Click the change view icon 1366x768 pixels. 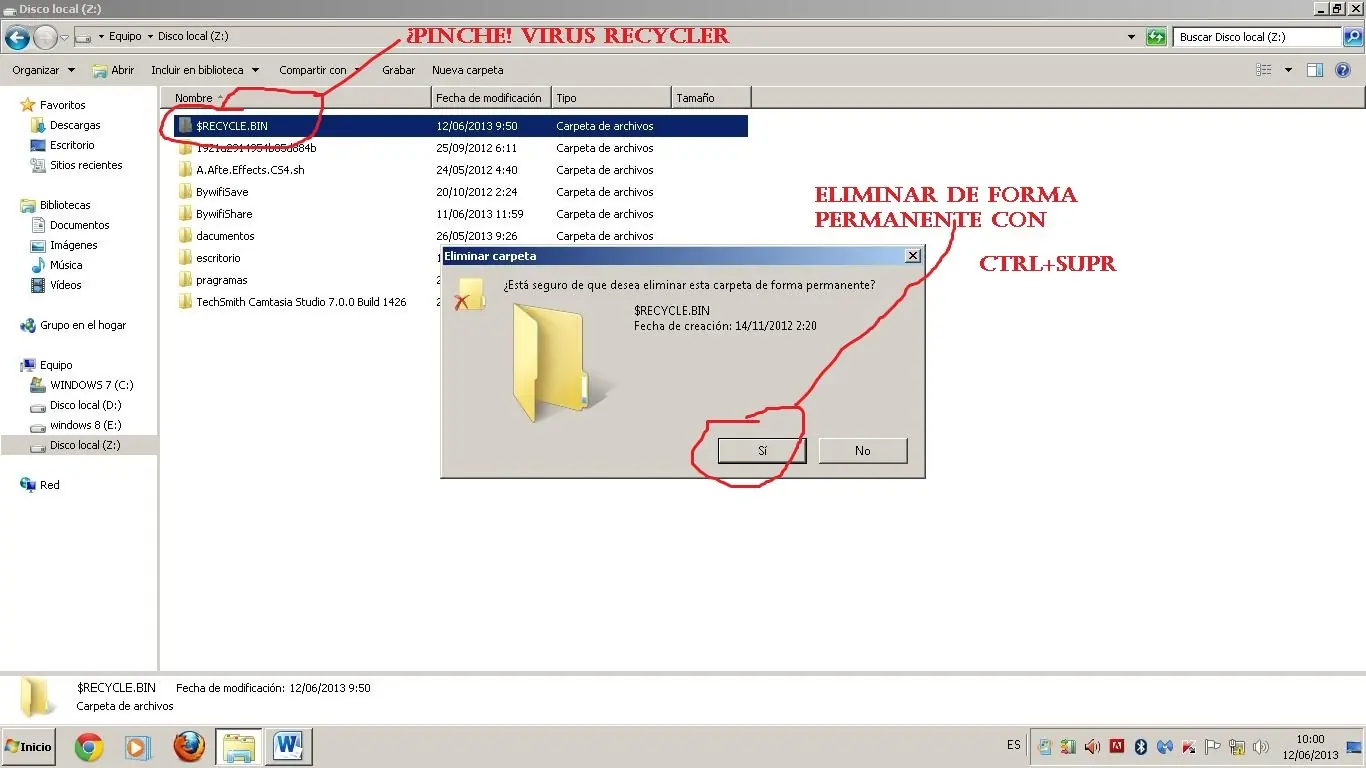pyautogui.click(x=1264, y=70)
